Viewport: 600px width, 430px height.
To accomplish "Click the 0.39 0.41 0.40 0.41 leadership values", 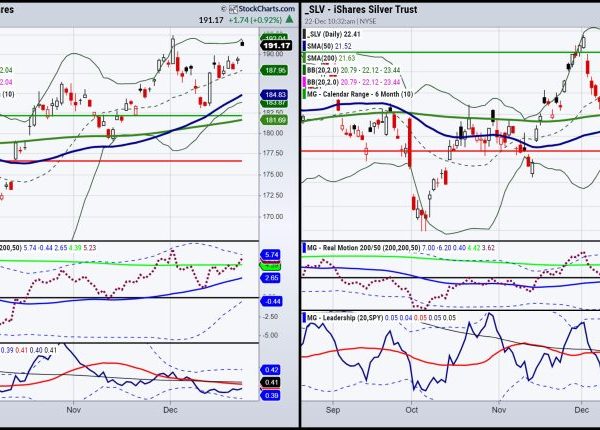I will pyautogui.click(x=28, y=350).
